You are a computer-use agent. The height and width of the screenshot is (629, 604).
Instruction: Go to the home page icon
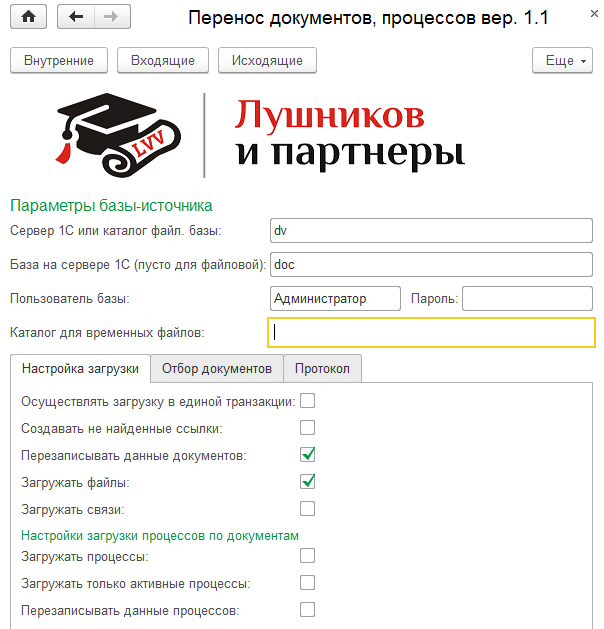click(28, 17)
